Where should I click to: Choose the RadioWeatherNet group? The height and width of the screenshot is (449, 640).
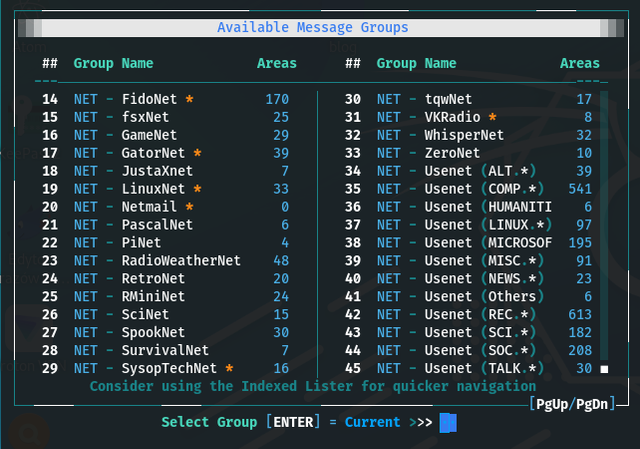(165, 261)
